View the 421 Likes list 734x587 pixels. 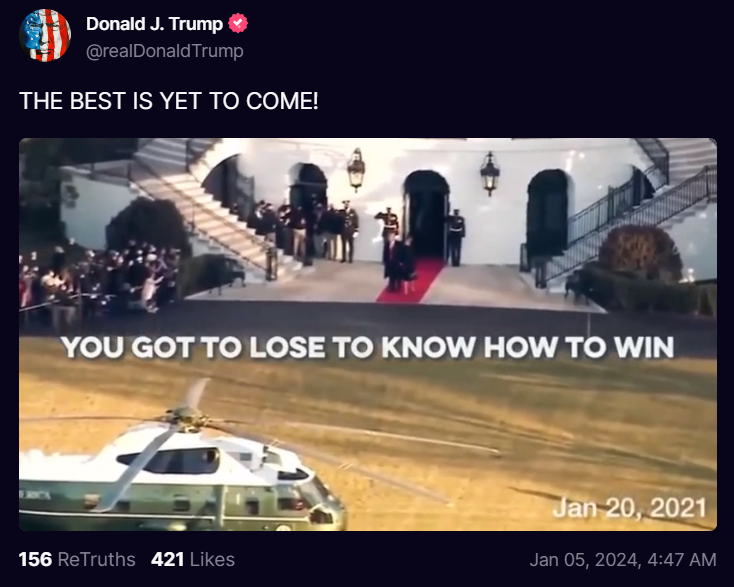193,559
